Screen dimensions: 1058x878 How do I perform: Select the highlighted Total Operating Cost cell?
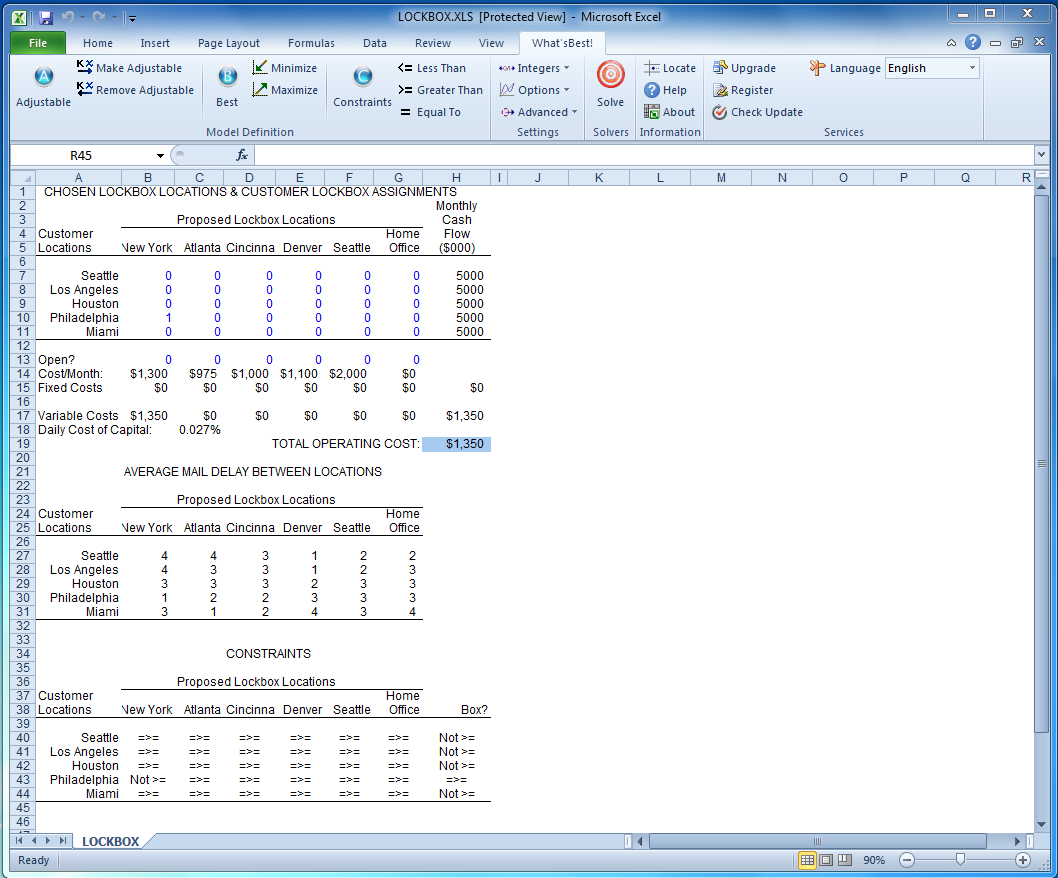click(x=457, y=444)
